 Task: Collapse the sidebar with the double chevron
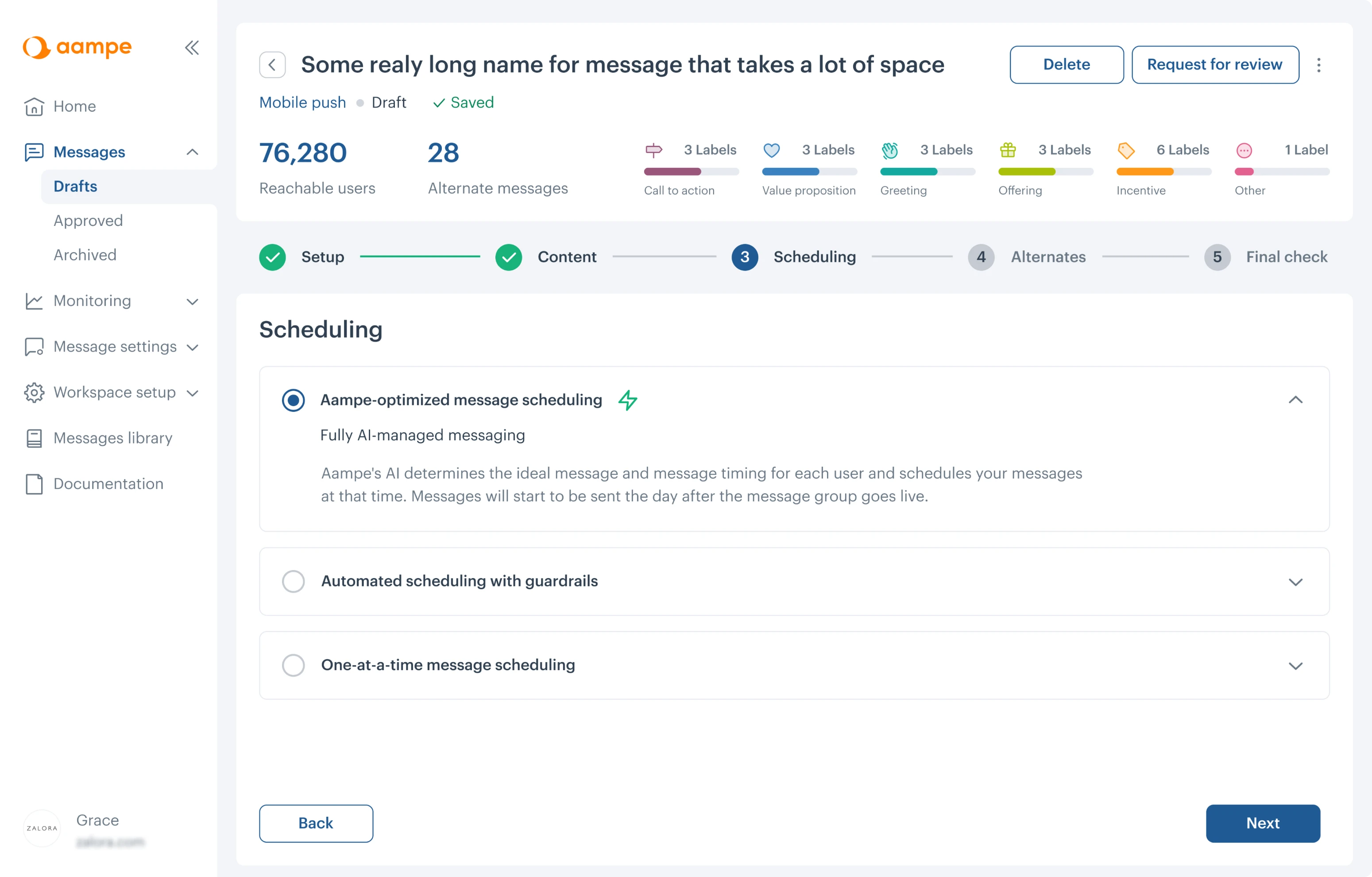click(191, 48)
